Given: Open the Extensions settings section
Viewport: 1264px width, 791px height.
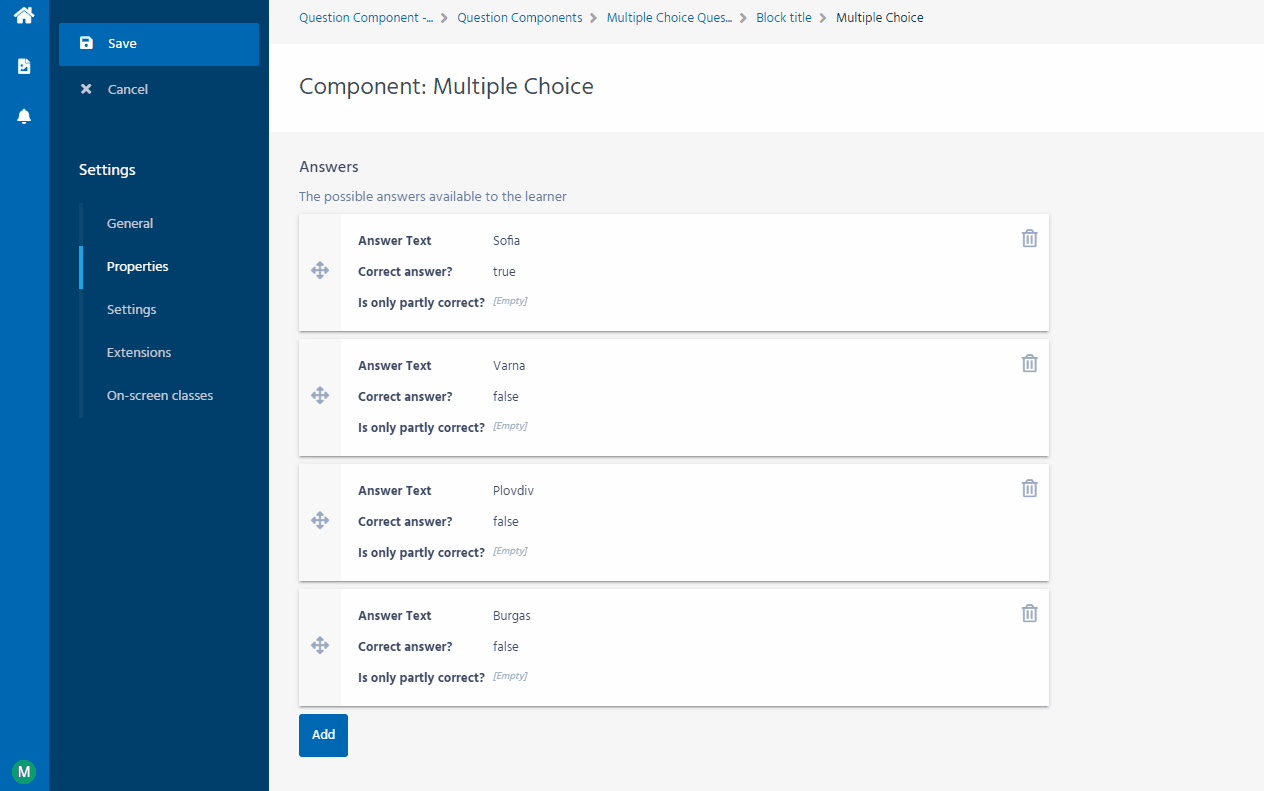Looking at the screenshot, I should (x=138, y=352).
